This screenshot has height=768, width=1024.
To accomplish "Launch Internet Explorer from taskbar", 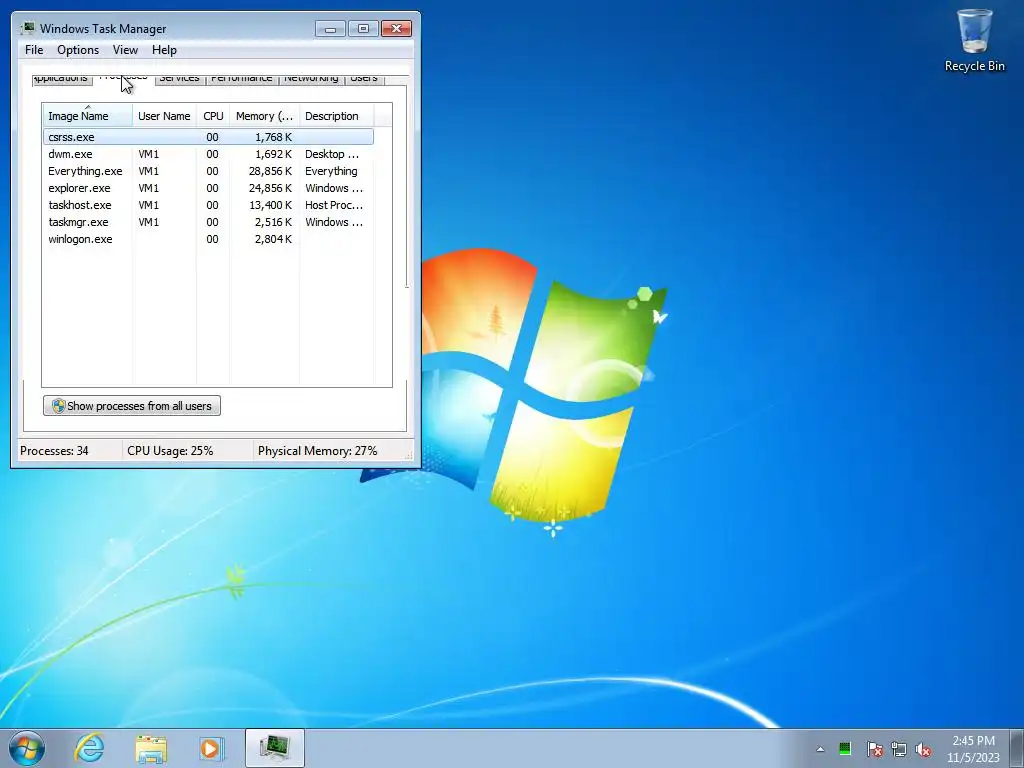I will [x=89, y=748].
